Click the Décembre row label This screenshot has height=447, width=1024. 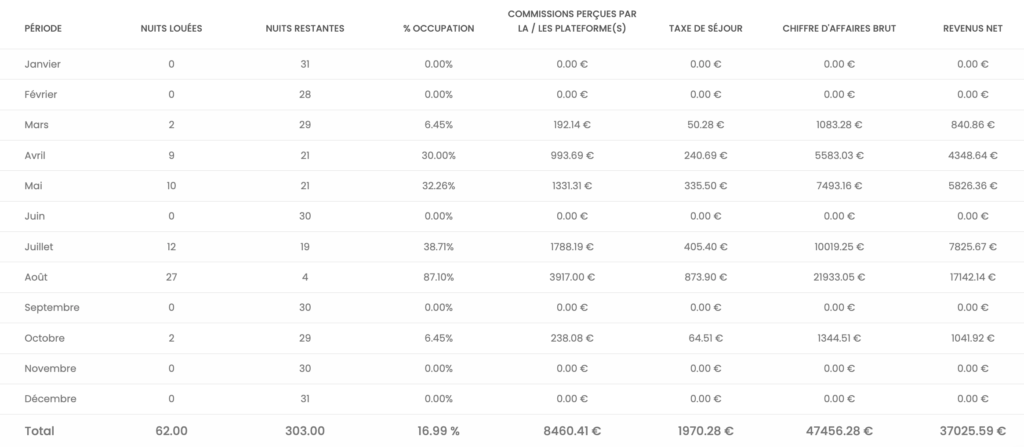point(48,399)
